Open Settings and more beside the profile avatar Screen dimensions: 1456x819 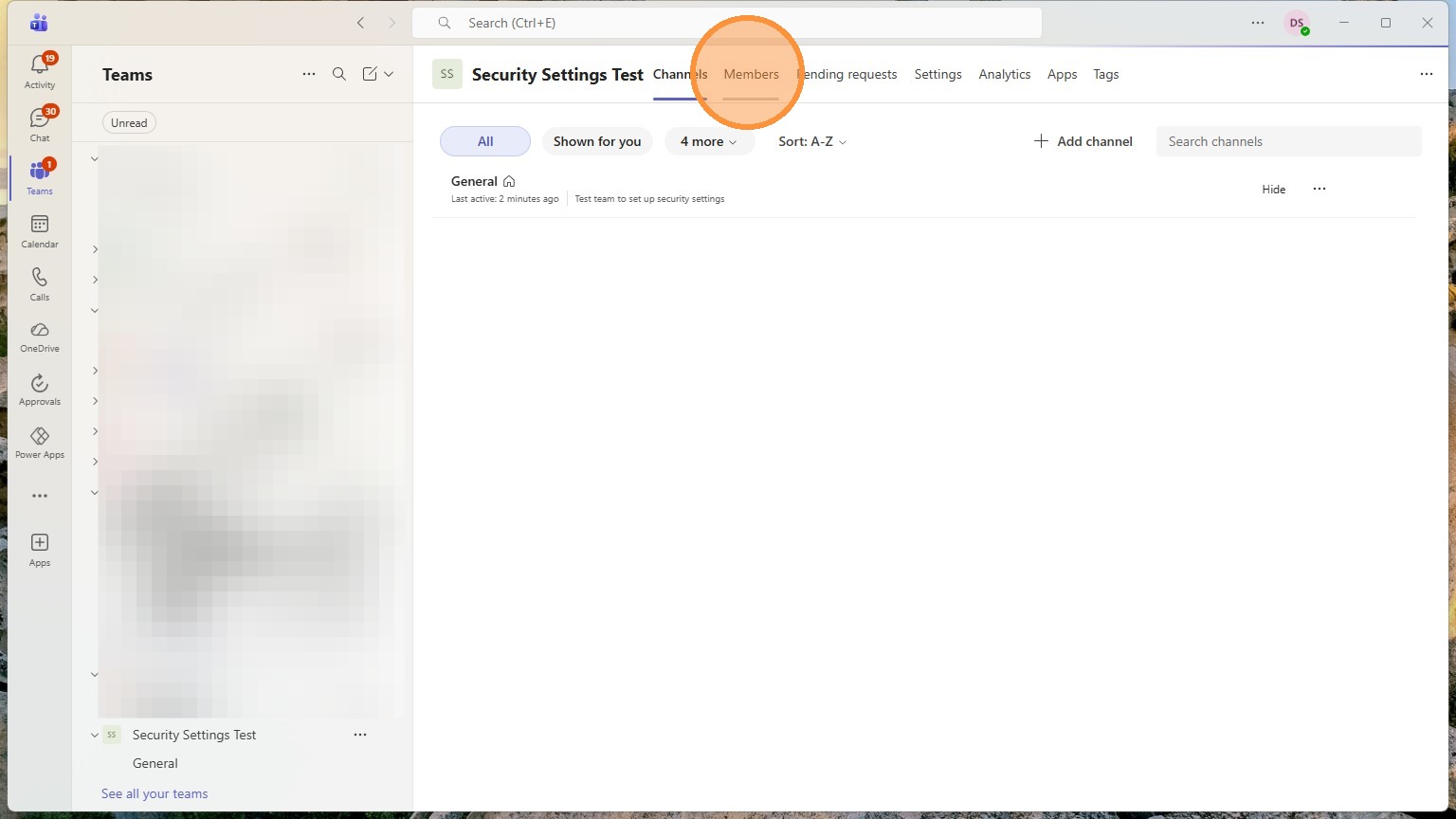pos(1258,23)
